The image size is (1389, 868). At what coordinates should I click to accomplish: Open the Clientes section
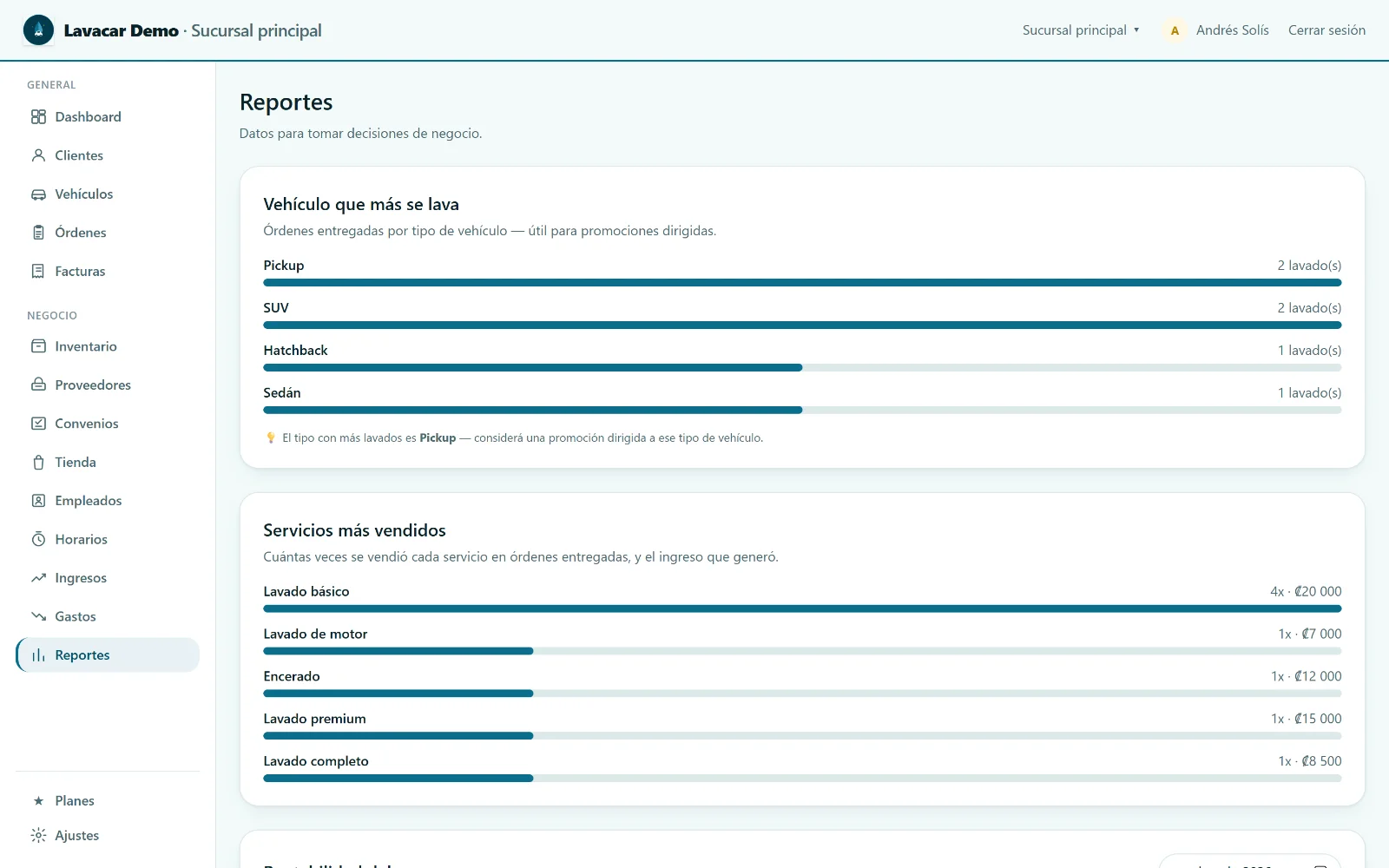point(79,155)
